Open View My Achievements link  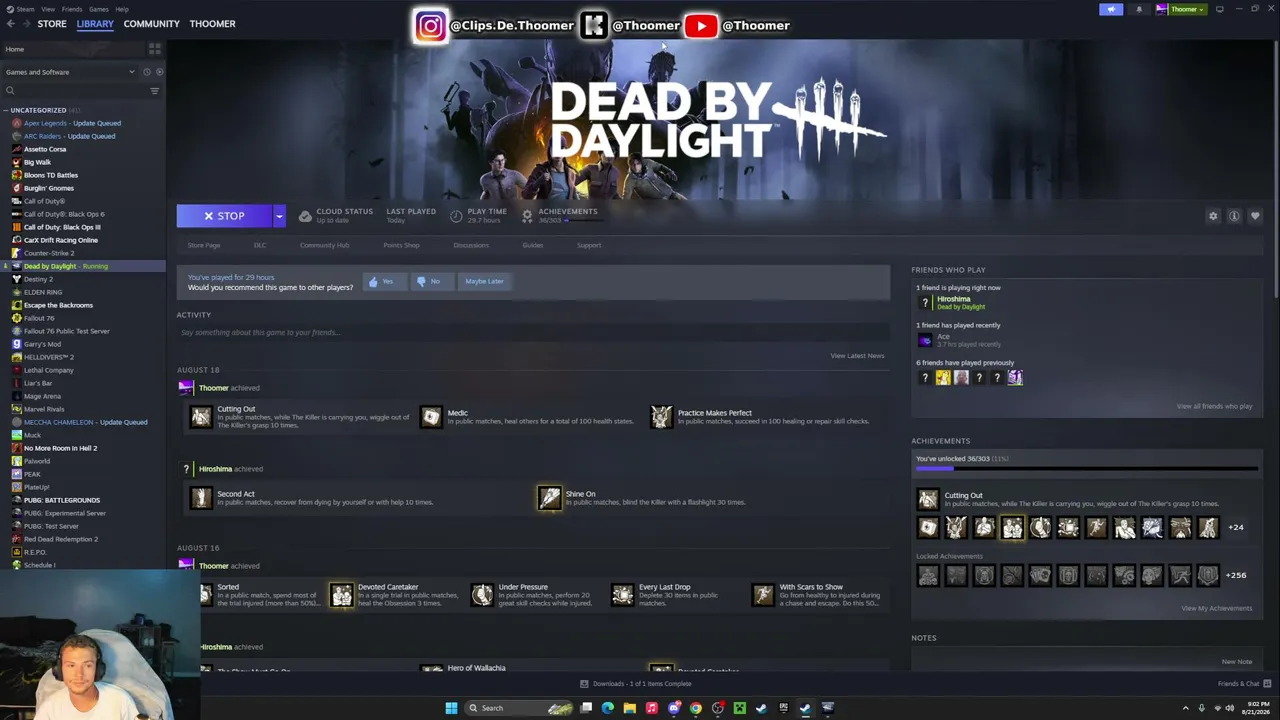pyautogui.click(x=1216, y=608)
